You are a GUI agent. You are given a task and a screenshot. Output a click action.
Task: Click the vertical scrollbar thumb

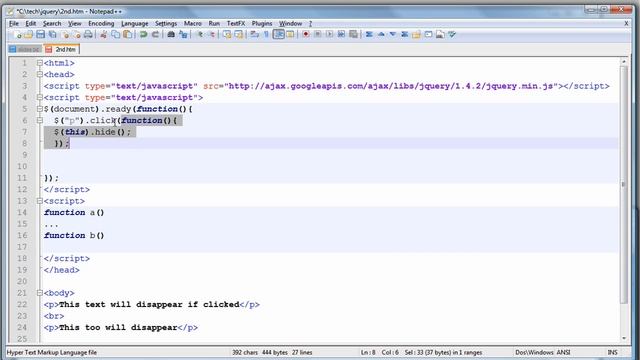click(x=624, y=184)
